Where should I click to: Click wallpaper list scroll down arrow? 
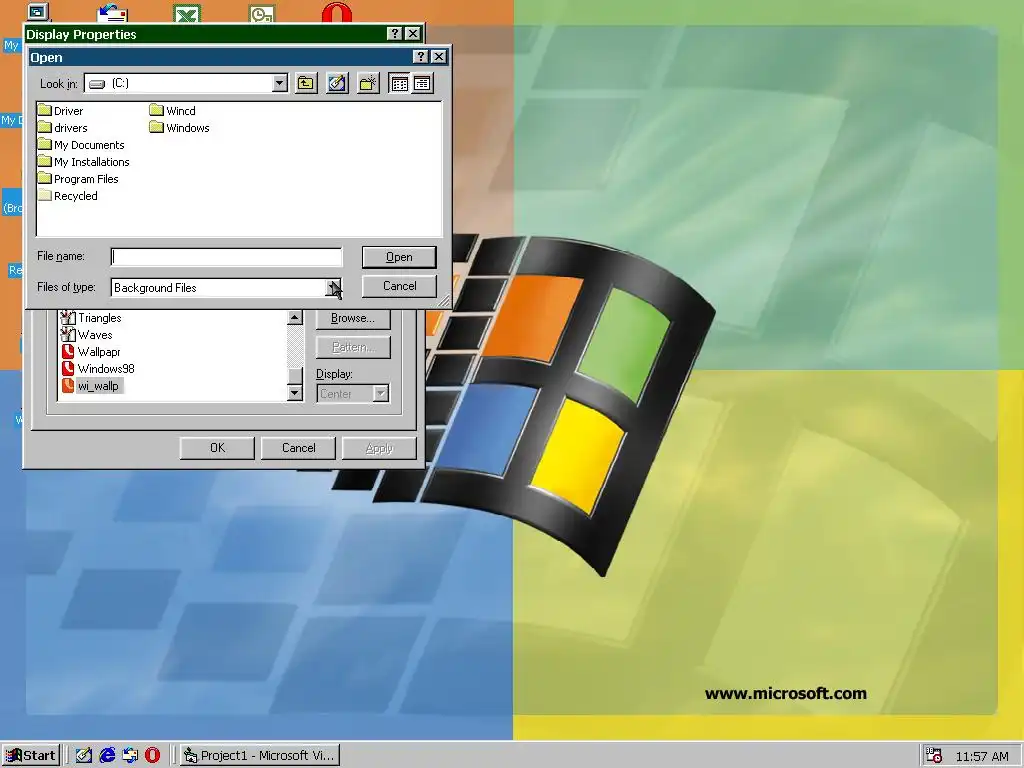coord(295,392)
